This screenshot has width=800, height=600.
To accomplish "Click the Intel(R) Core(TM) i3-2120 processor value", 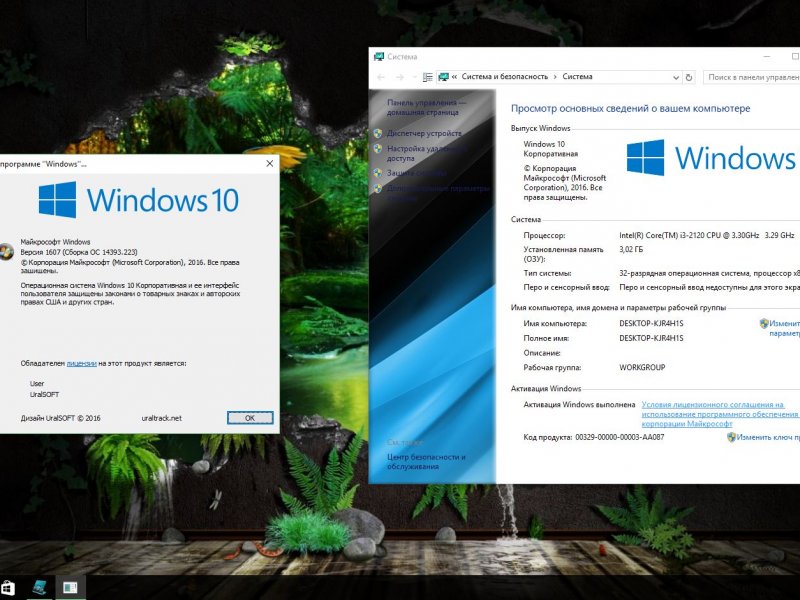I will click(x=707, y=236).
